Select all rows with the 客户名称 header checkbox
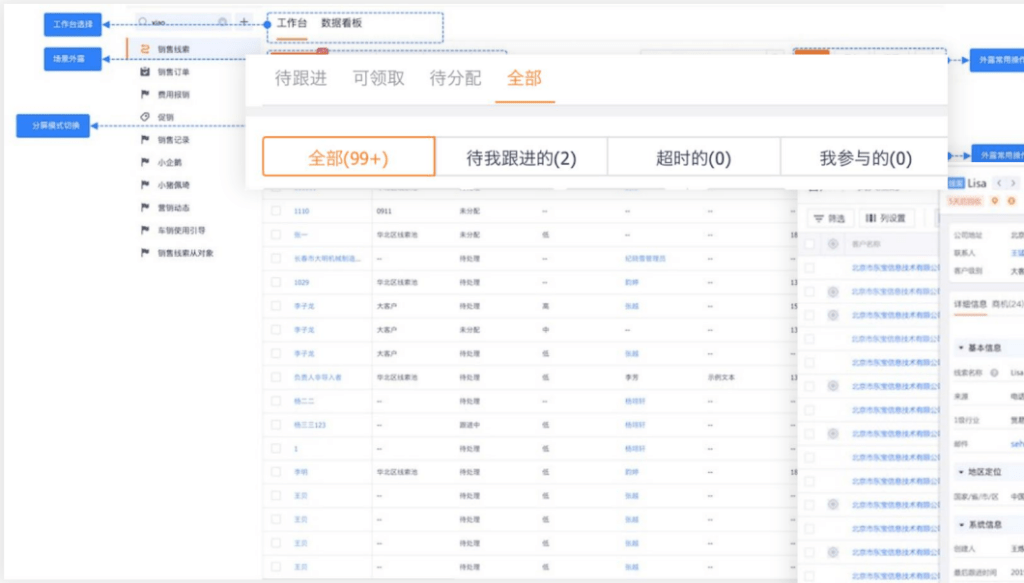 coord(809,243)
